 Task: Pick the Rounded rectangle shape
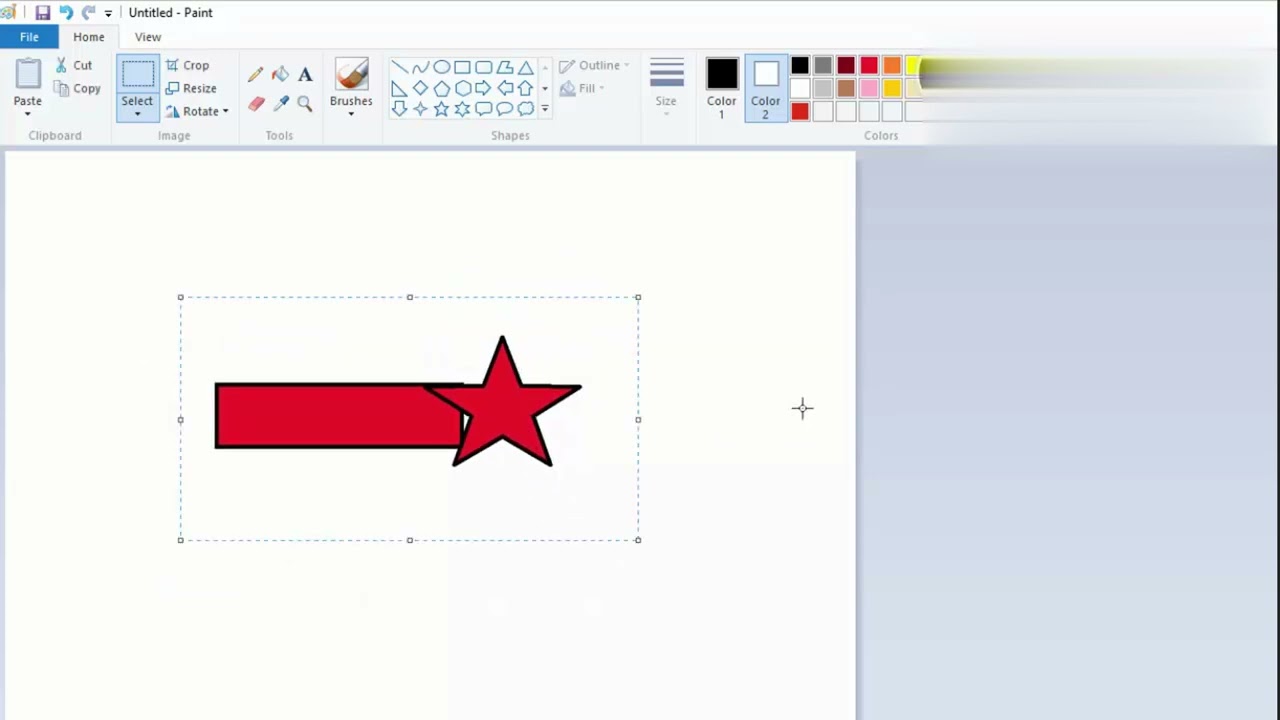[x=483, y=67]
